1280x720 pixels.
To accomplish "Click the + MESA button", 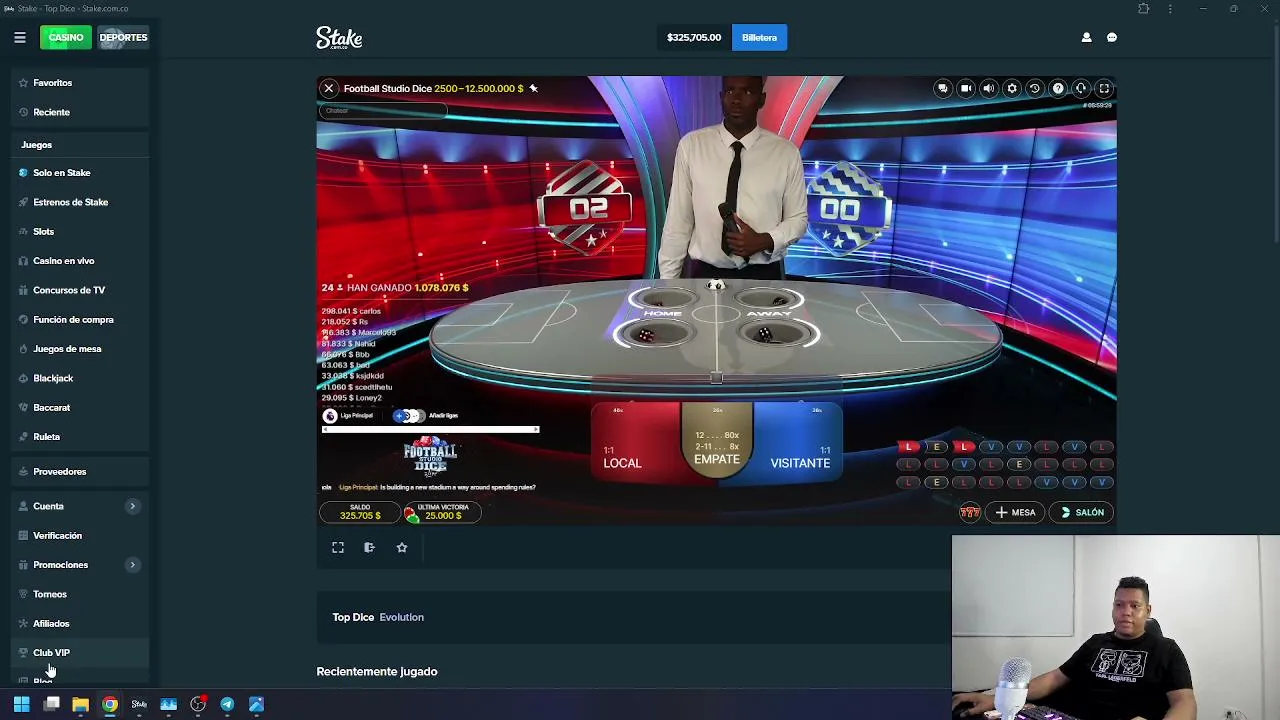I will click(x=1016, y=513).
